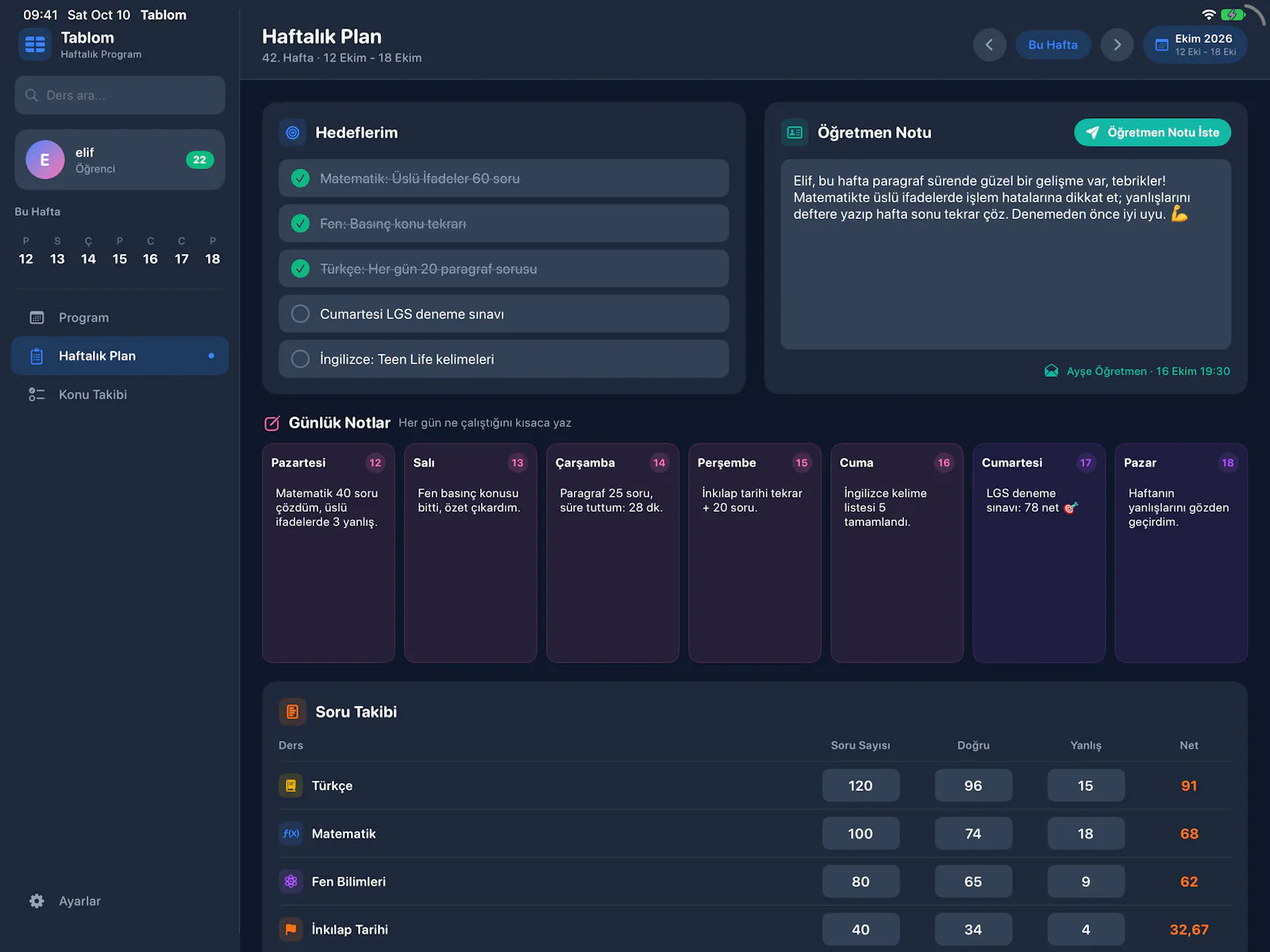This screenshot has height=952, width=1270.
Task: Click the Öğretmen Notu card icon
Action: pyautogui.click(x=795, y=132)
